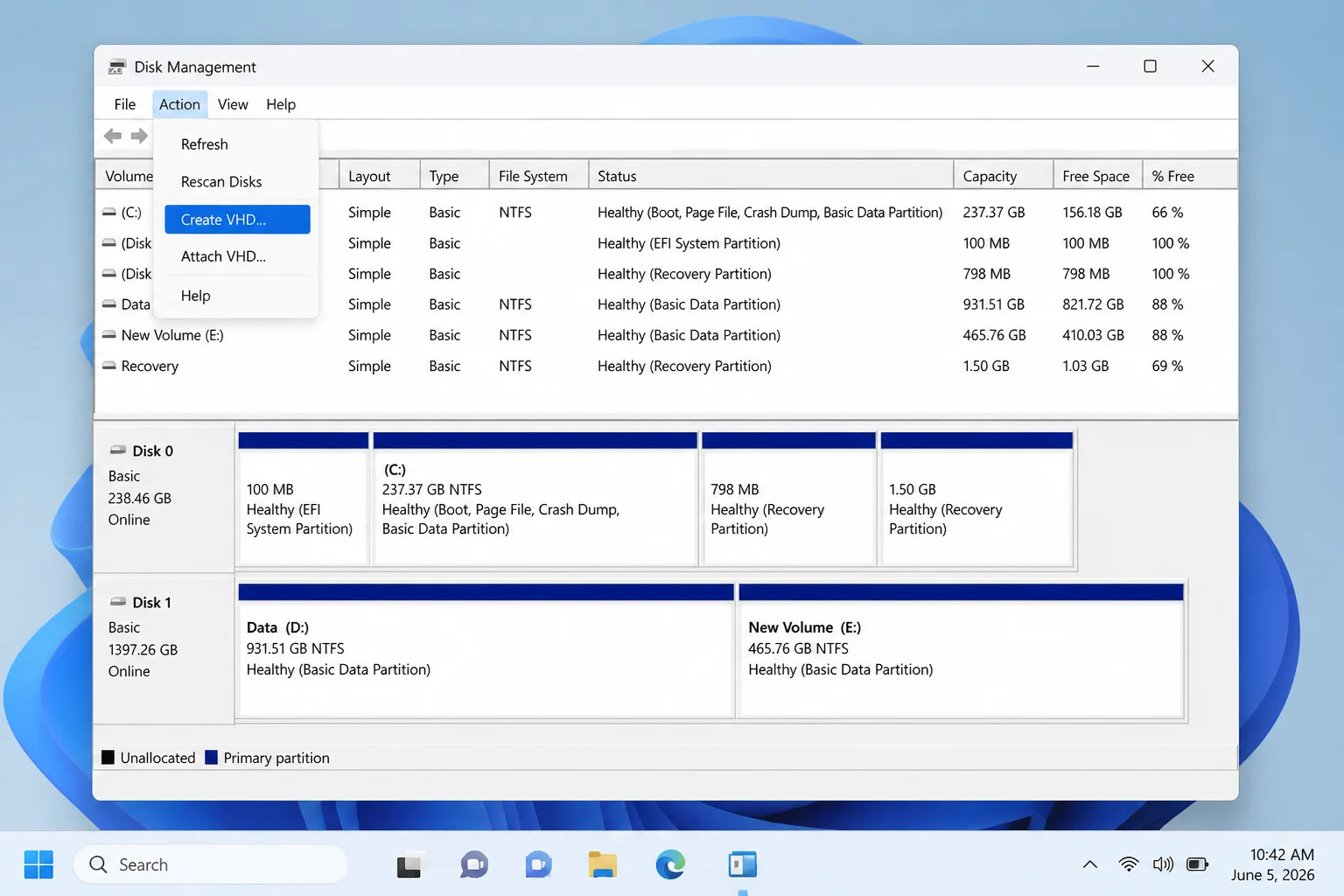
Task: Open the File menu
Action: 125,104
